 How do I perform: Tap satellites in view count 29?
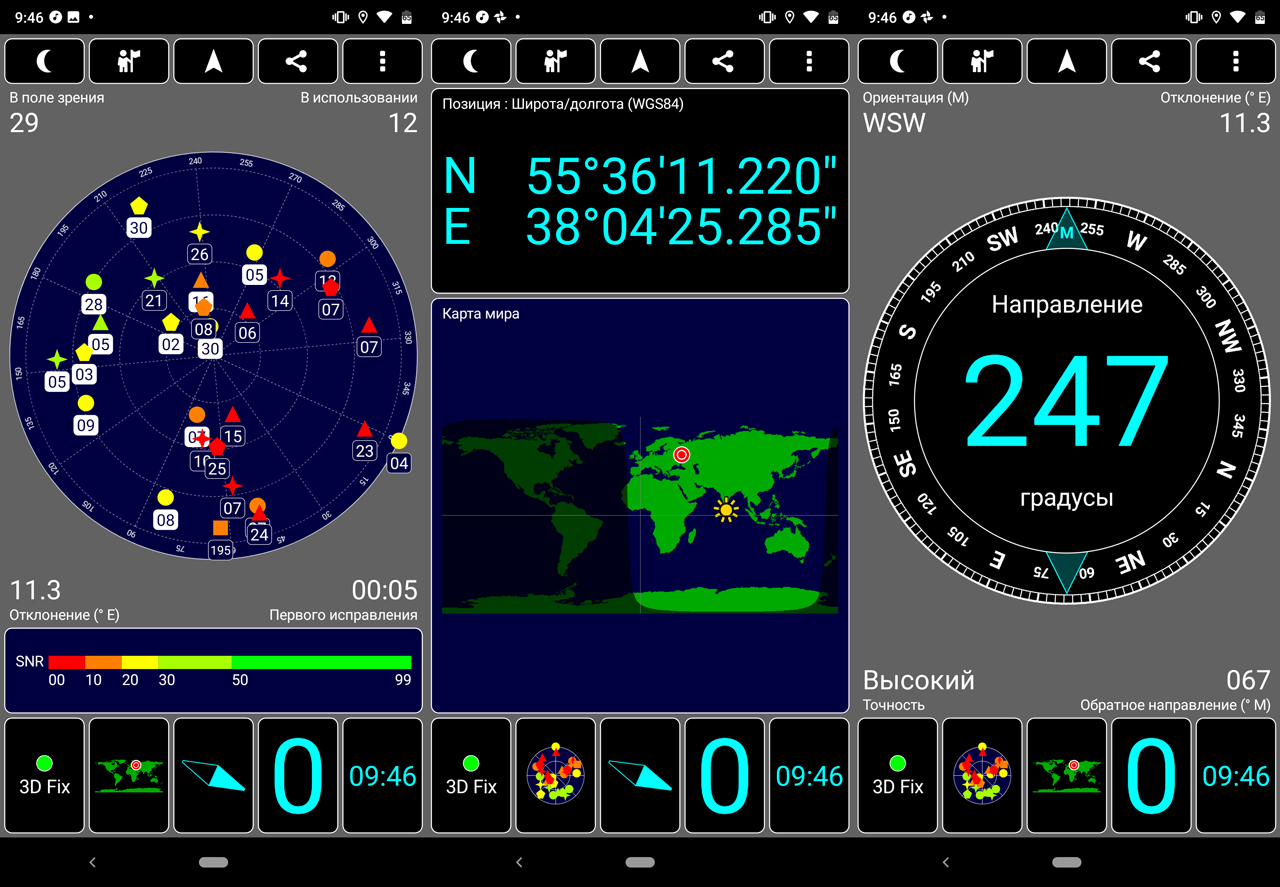coord(24,123)
